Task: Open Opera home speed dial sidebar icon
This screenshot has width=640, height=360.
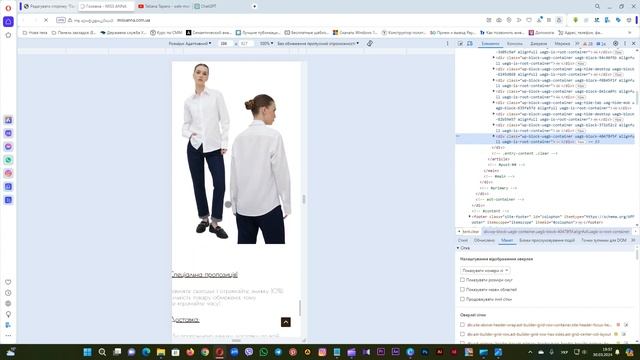Action: click(x=8, y=22)
